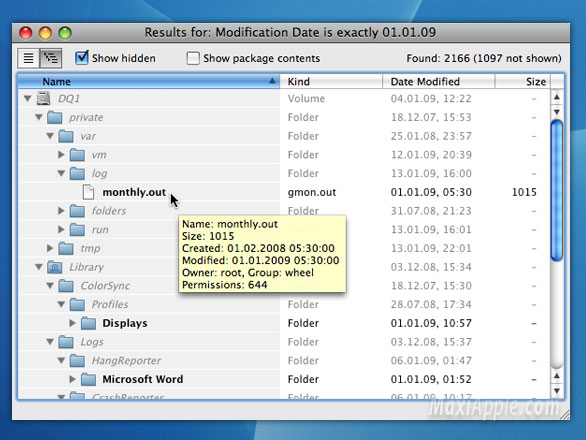Click the monthly.out document icon
Image resolution: width=586 pixels, height=440 pixels.
pos(88,192)
